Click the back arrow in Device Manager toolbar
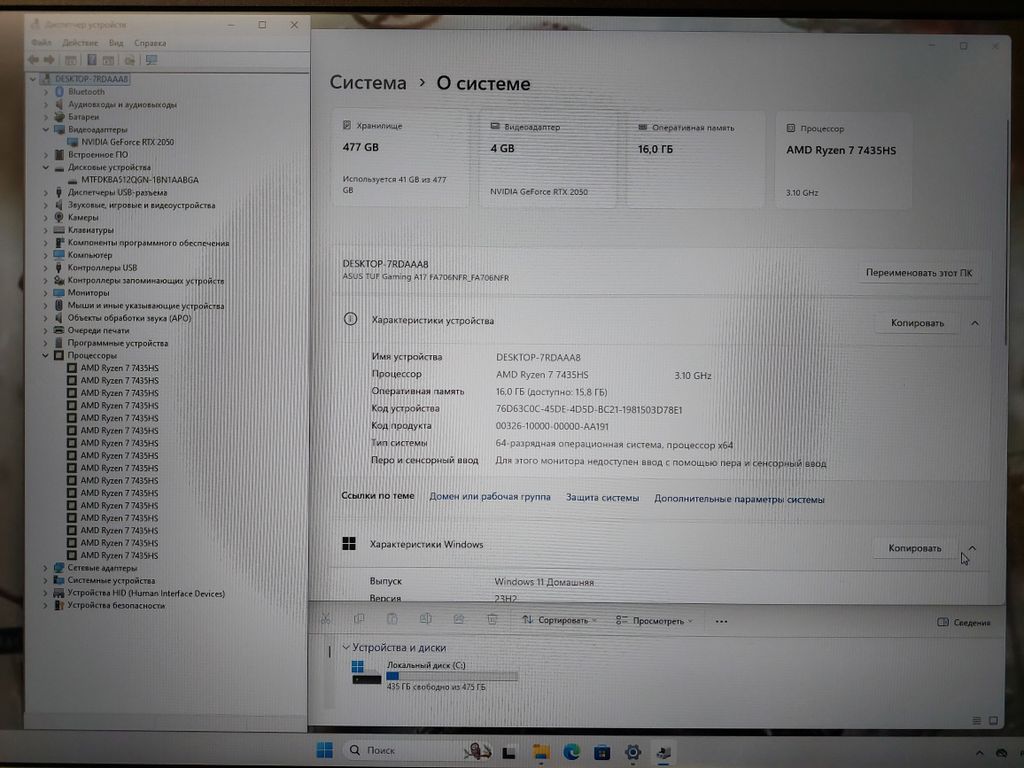Image resolution: width=1024 pixels, height=768 pixels. tap(34, 60)
